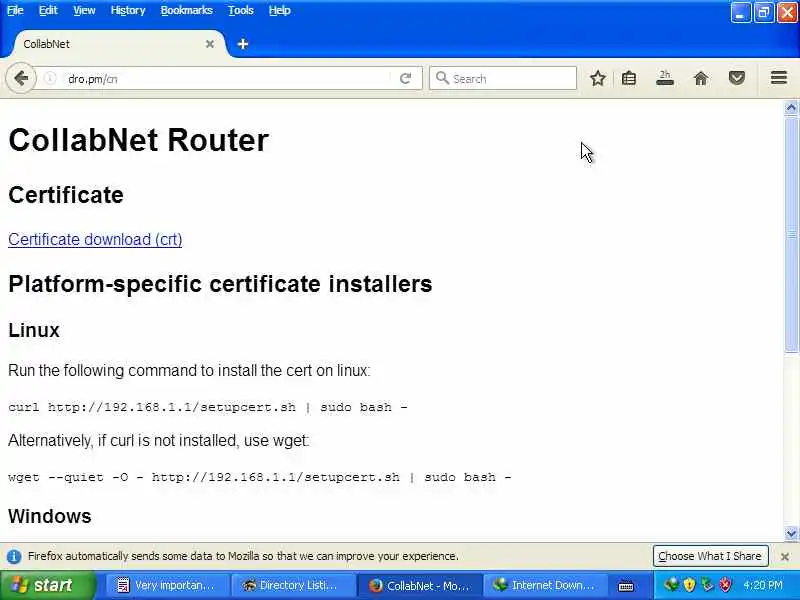800x600 pixels.
Task: Switch to Internet Download taskbar window
Action: point(544,585)
